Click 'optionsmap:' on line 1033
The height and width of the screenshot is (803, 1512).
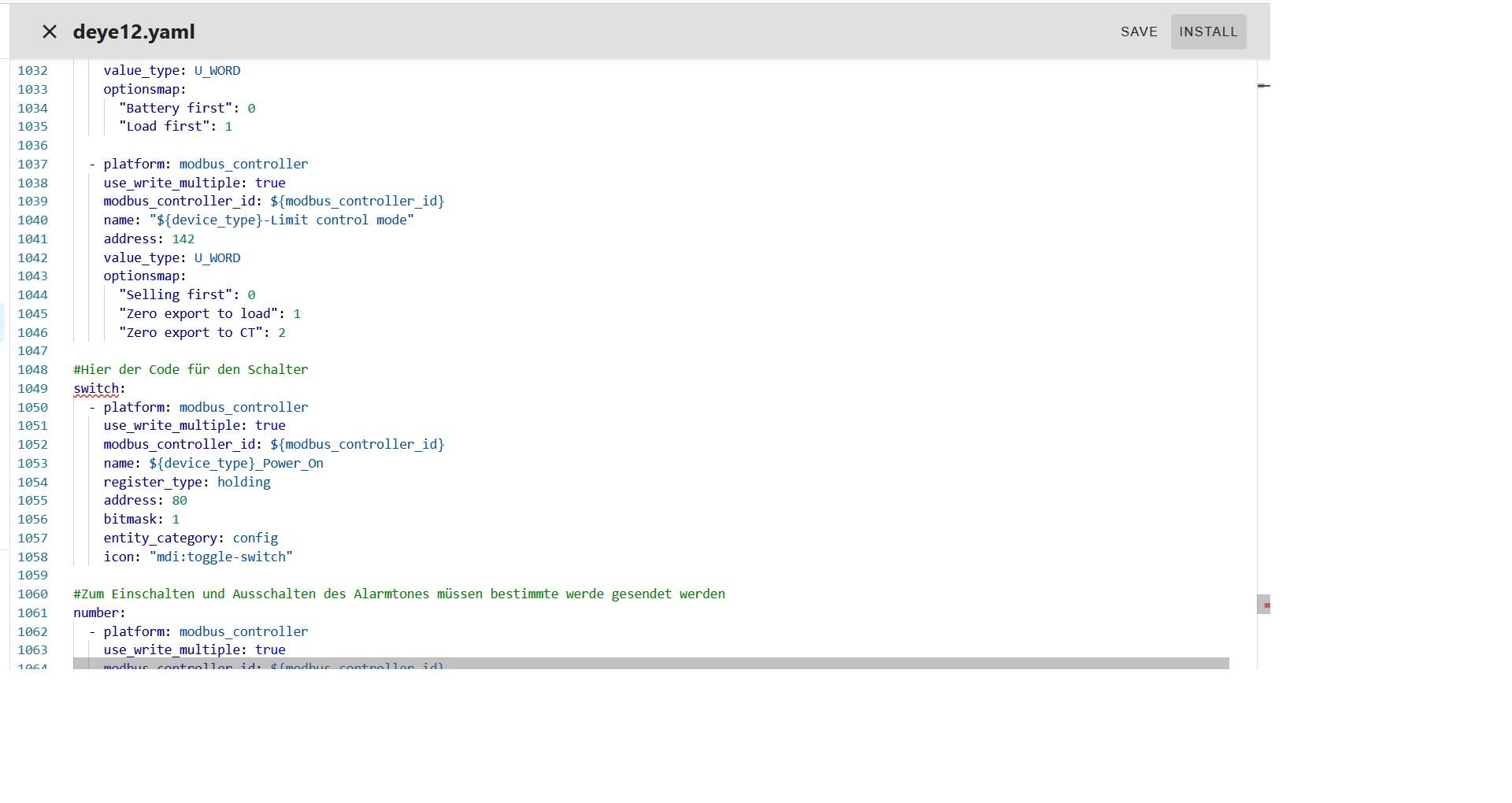[145, 89]
